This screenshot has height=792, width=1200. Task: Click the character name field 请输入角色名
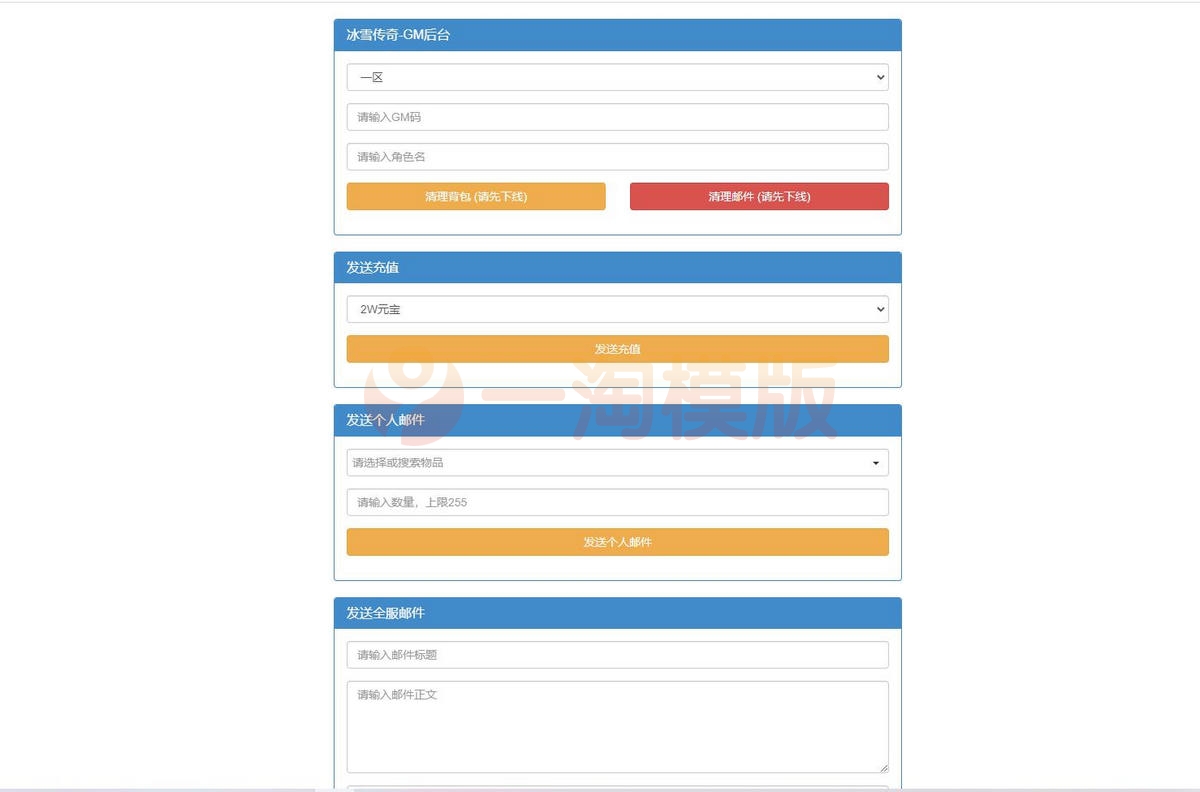[617, 156]
